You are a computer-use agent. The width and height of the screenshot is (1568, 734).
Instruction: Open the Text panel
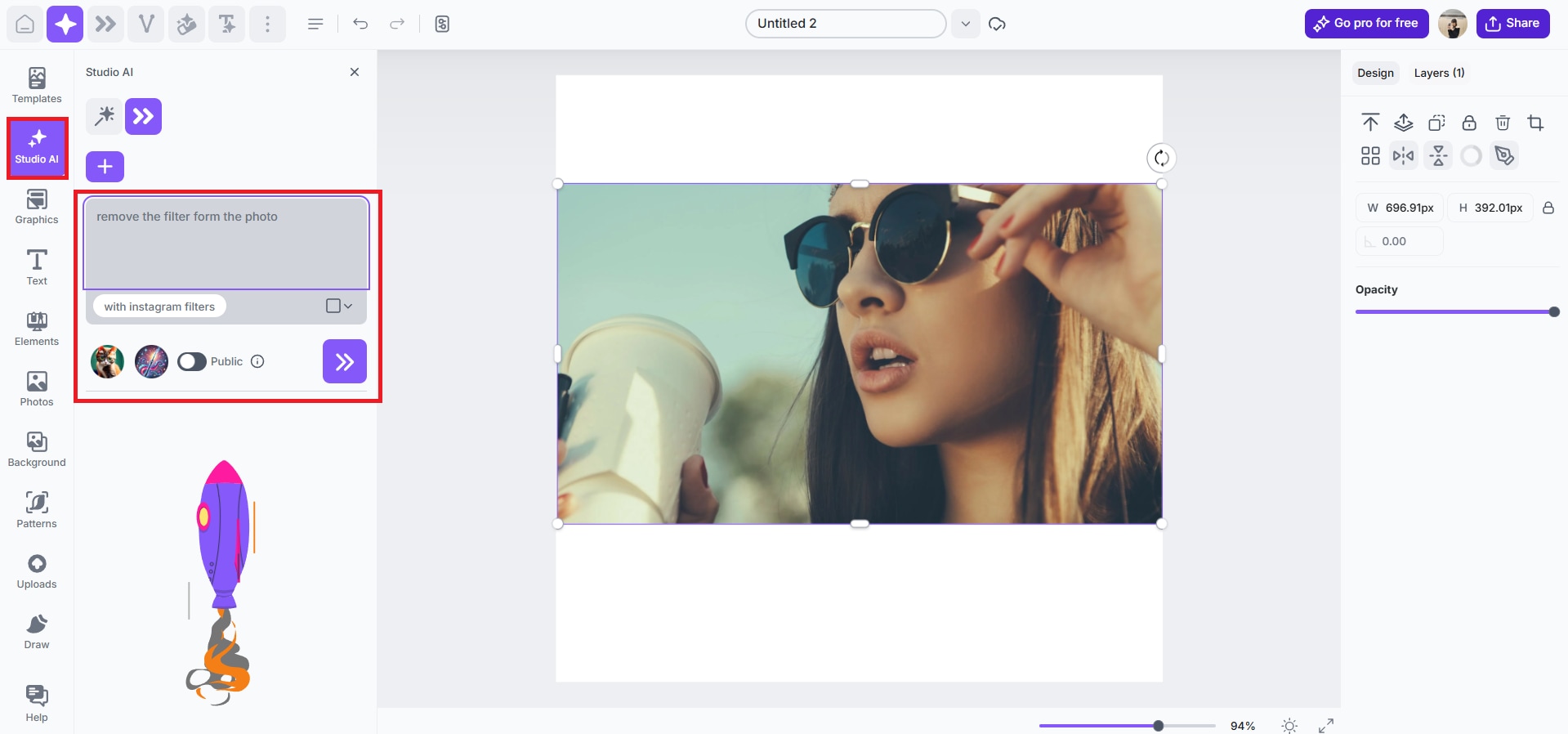click(37, 268)
